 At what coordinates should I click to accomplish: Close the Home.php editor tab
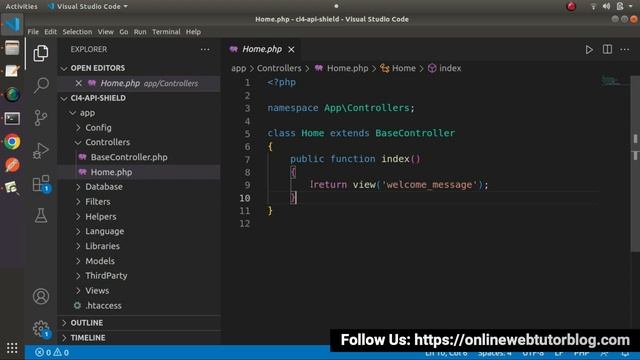click(291, 49)
